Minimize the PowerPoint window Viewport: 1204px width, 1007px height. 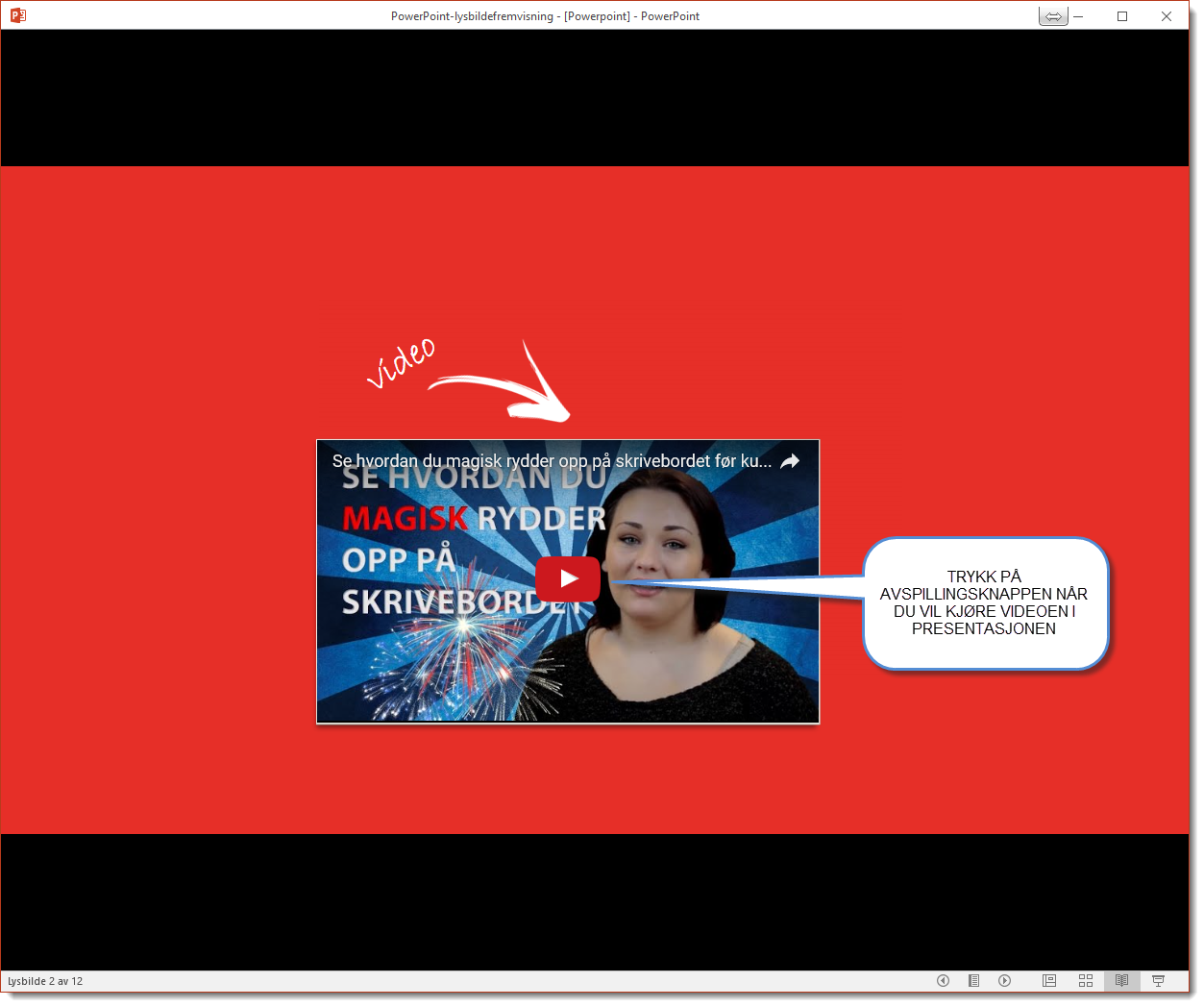(1079, 16)
